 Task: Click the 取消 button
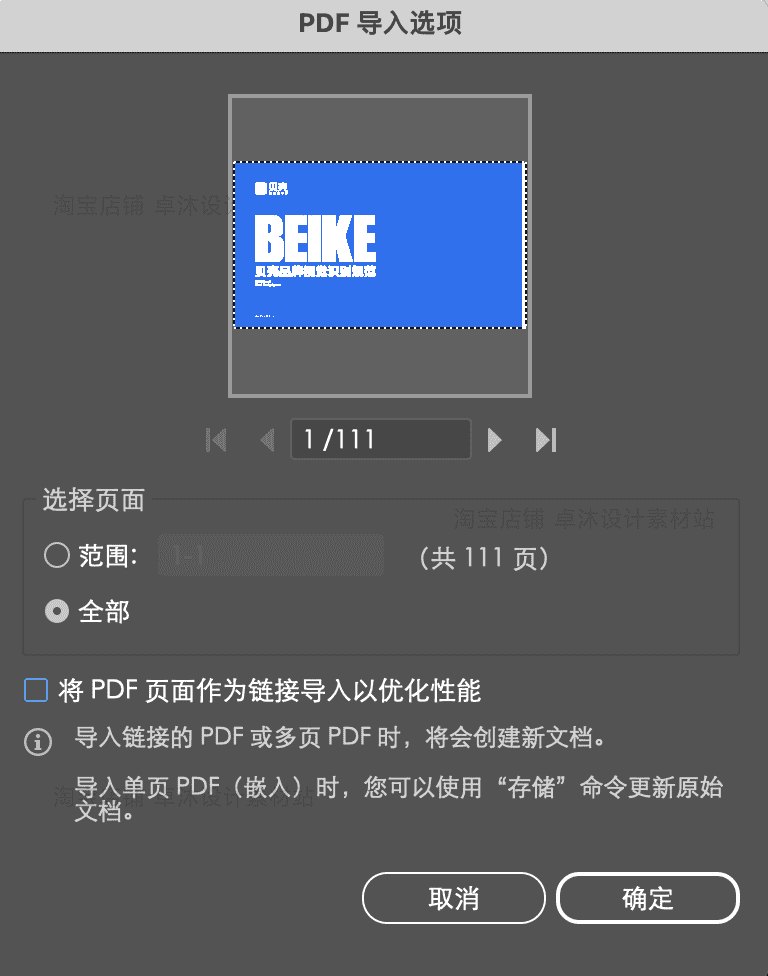454,898
